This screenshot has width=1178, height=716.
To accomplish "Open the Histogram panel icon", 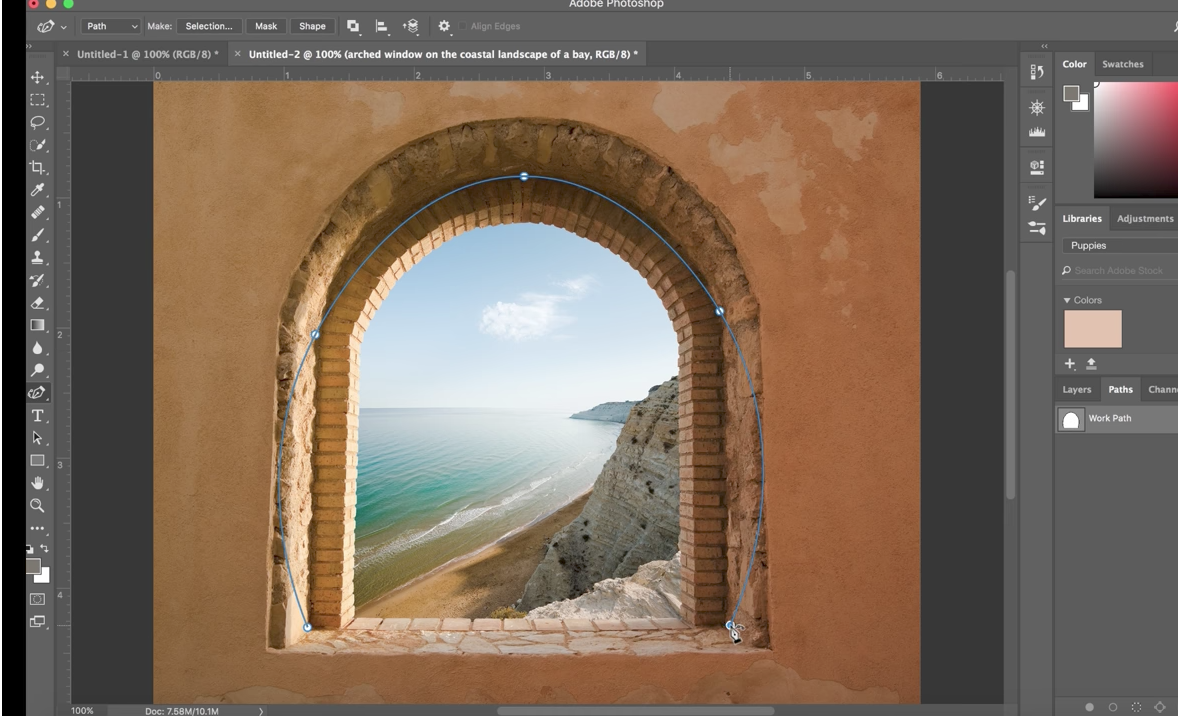I will tap(1037, 131).
